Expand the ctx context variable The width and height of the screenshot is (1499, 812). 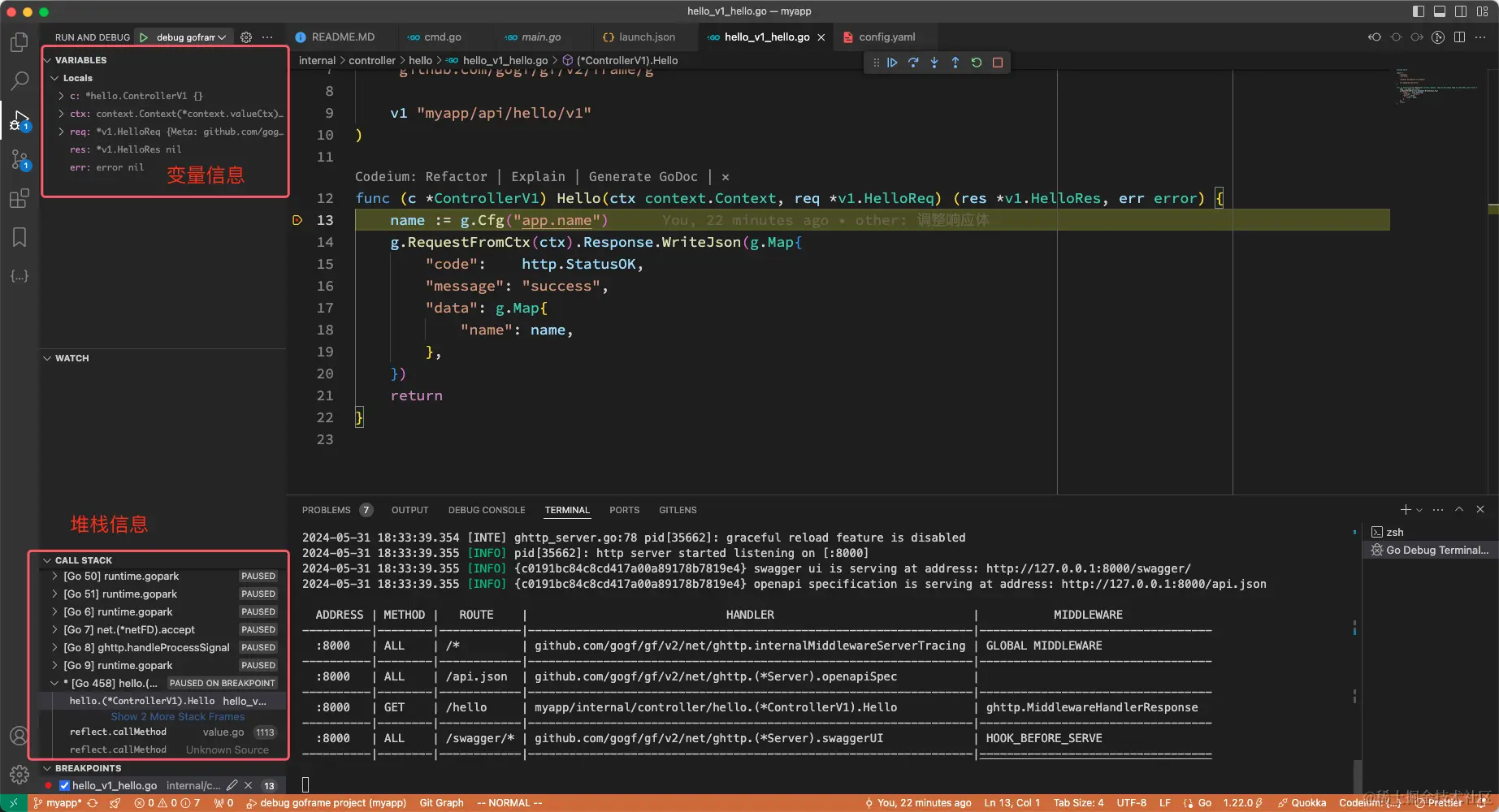[x=61, y=114]
